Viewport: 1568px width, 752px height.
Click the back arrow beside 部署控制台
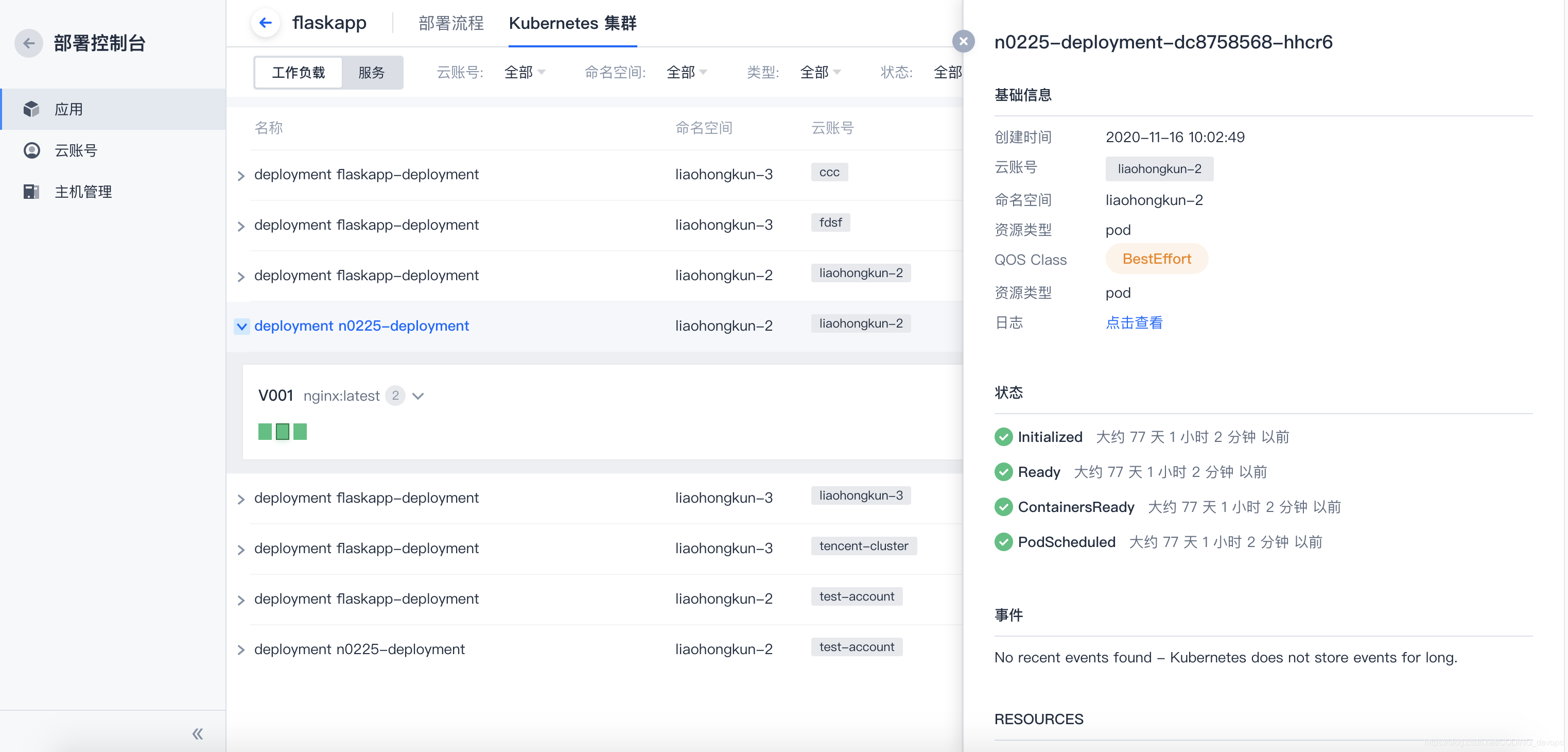[x=28, y=43]
